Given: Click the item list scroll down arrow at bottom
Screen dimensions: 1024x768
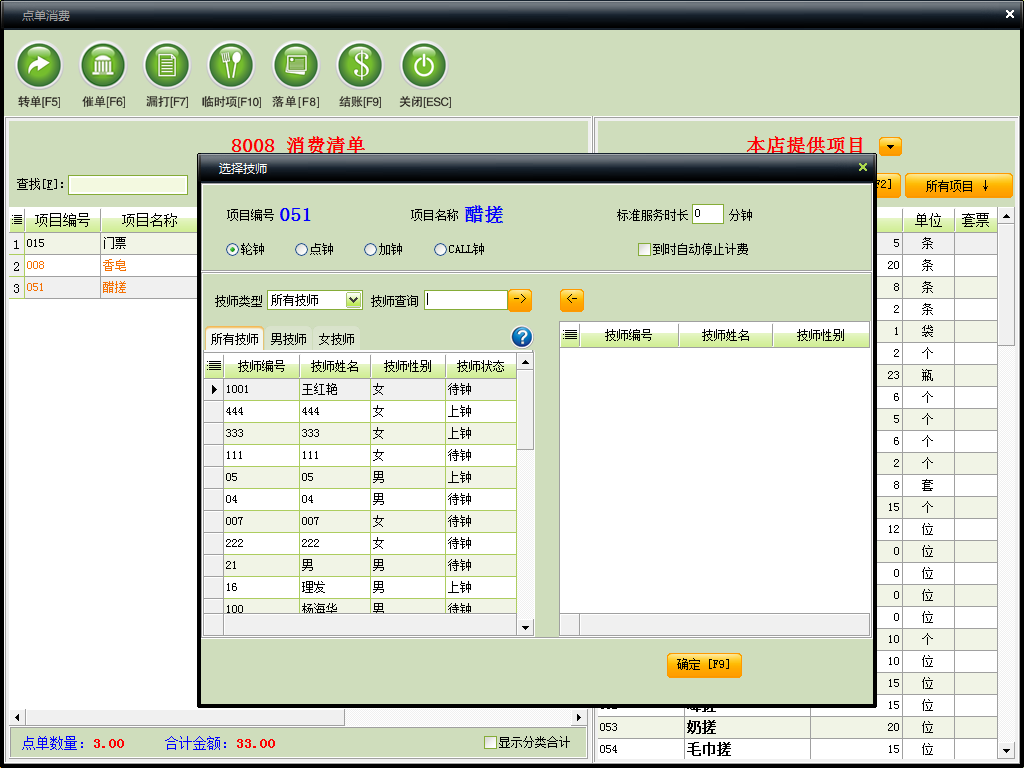Looking at the screenshot, I should (x=1006, y=750).
